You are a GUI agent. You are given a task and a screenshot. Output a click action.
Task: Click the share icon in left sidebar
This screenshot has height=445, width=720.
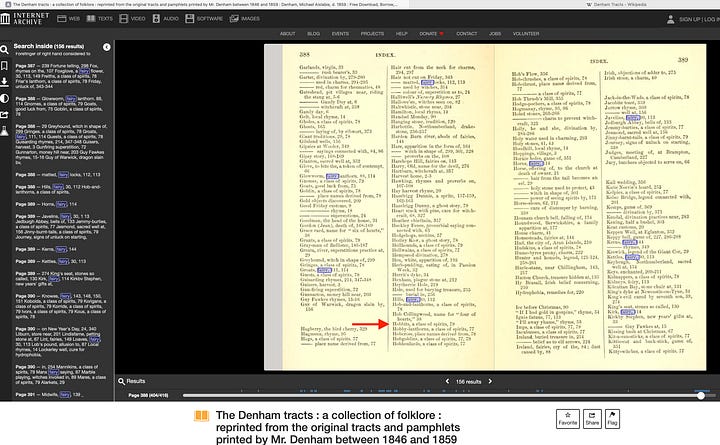pos(5,114)
